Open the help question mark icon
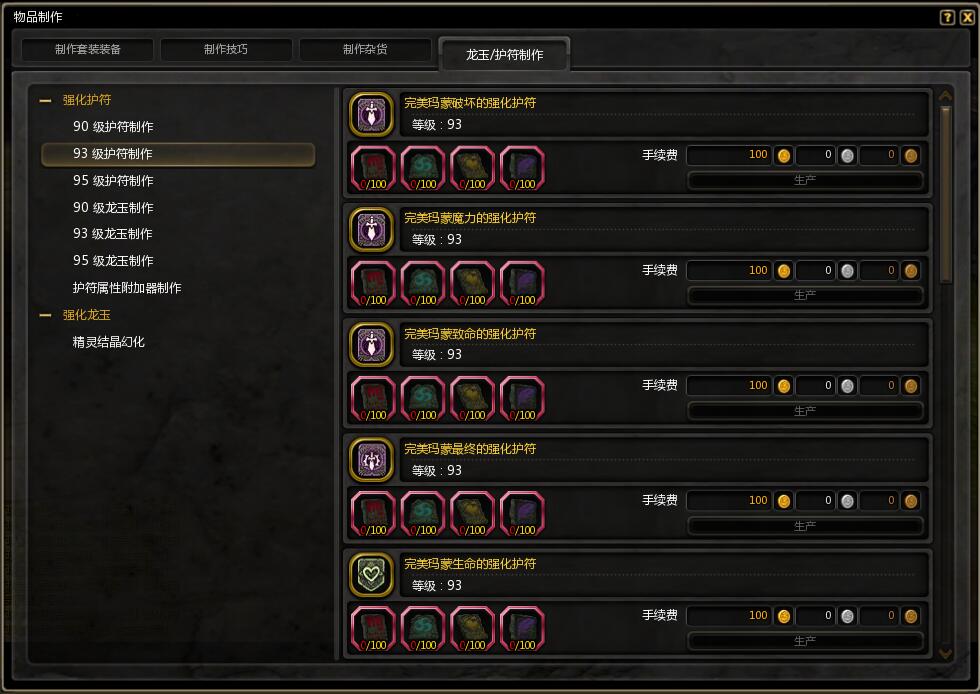This screenshot has width=980, height=694. (948, 17)
